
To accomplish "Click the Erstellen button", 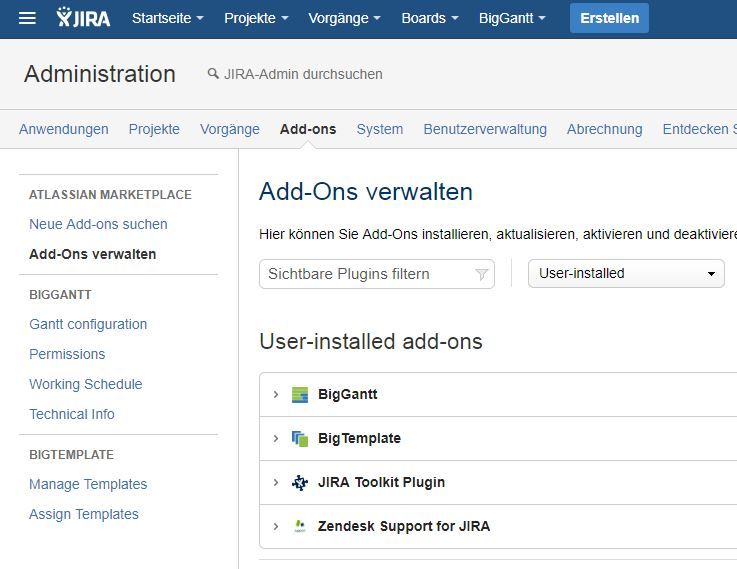I will coord(609,18).
